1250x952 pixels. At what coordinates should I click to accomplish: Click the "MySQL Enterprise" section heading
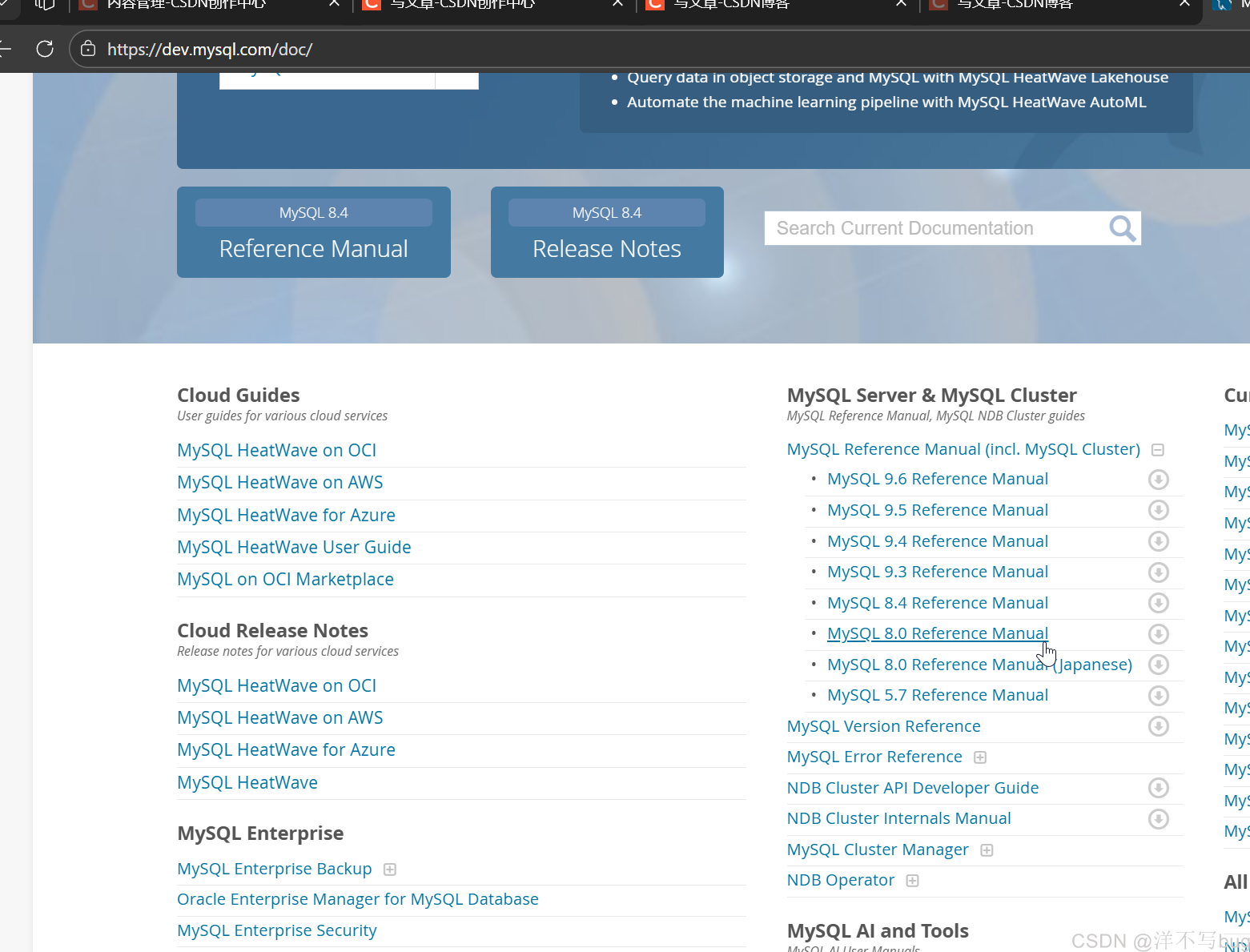tap(260, 834)
